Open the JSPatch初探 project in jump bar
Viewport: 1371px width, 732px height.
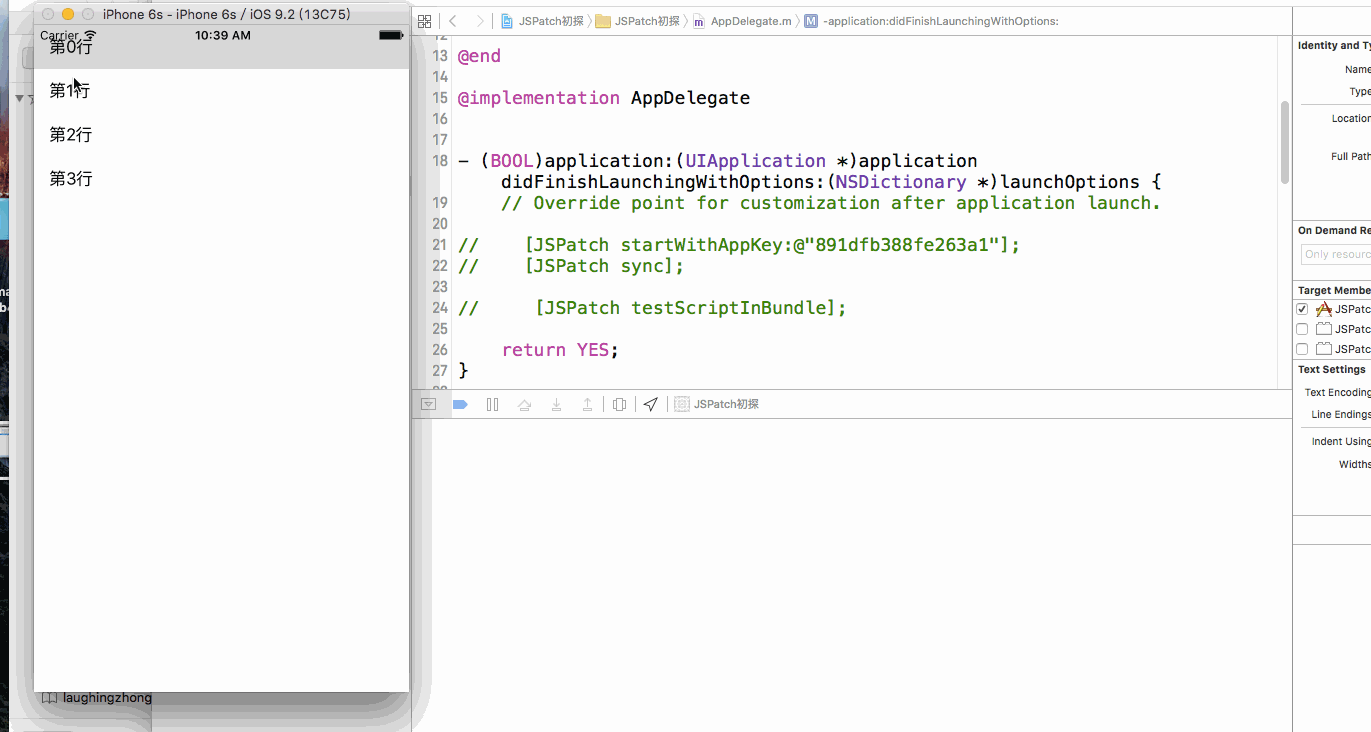[542, 21]
